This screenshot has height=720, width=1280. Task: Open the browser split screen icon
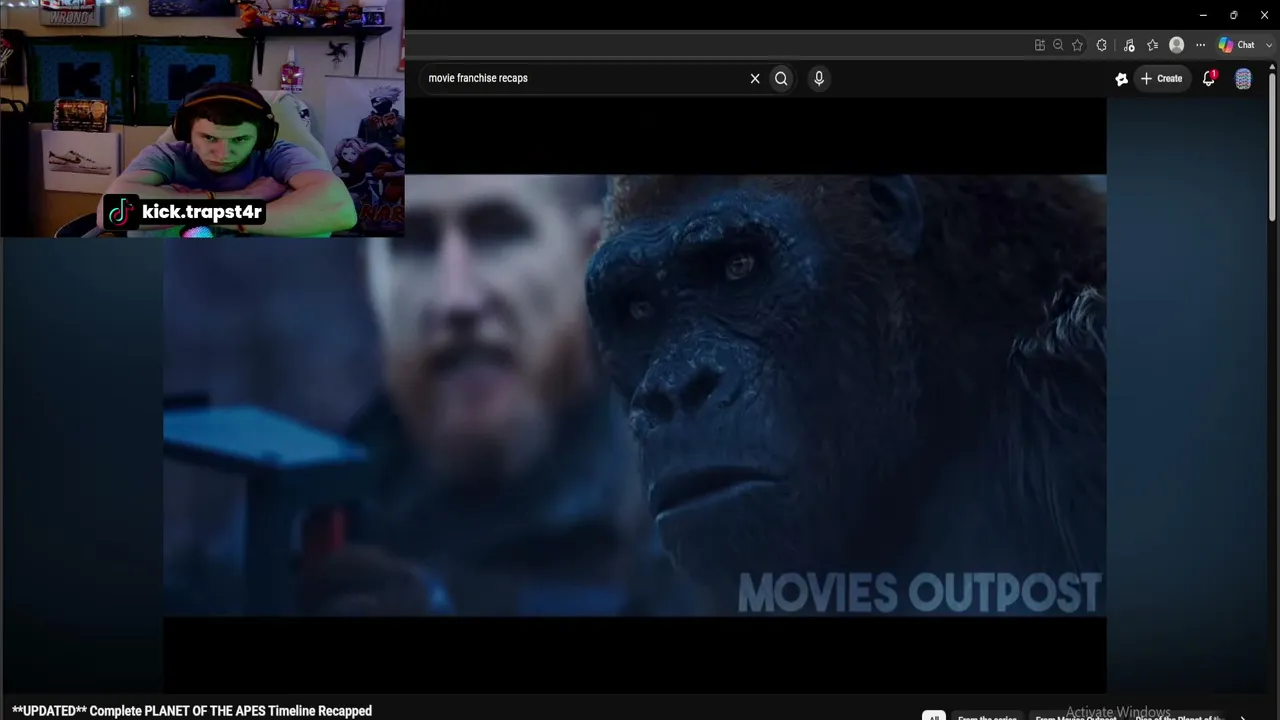pyautogui.click(x=1040, y=45)
